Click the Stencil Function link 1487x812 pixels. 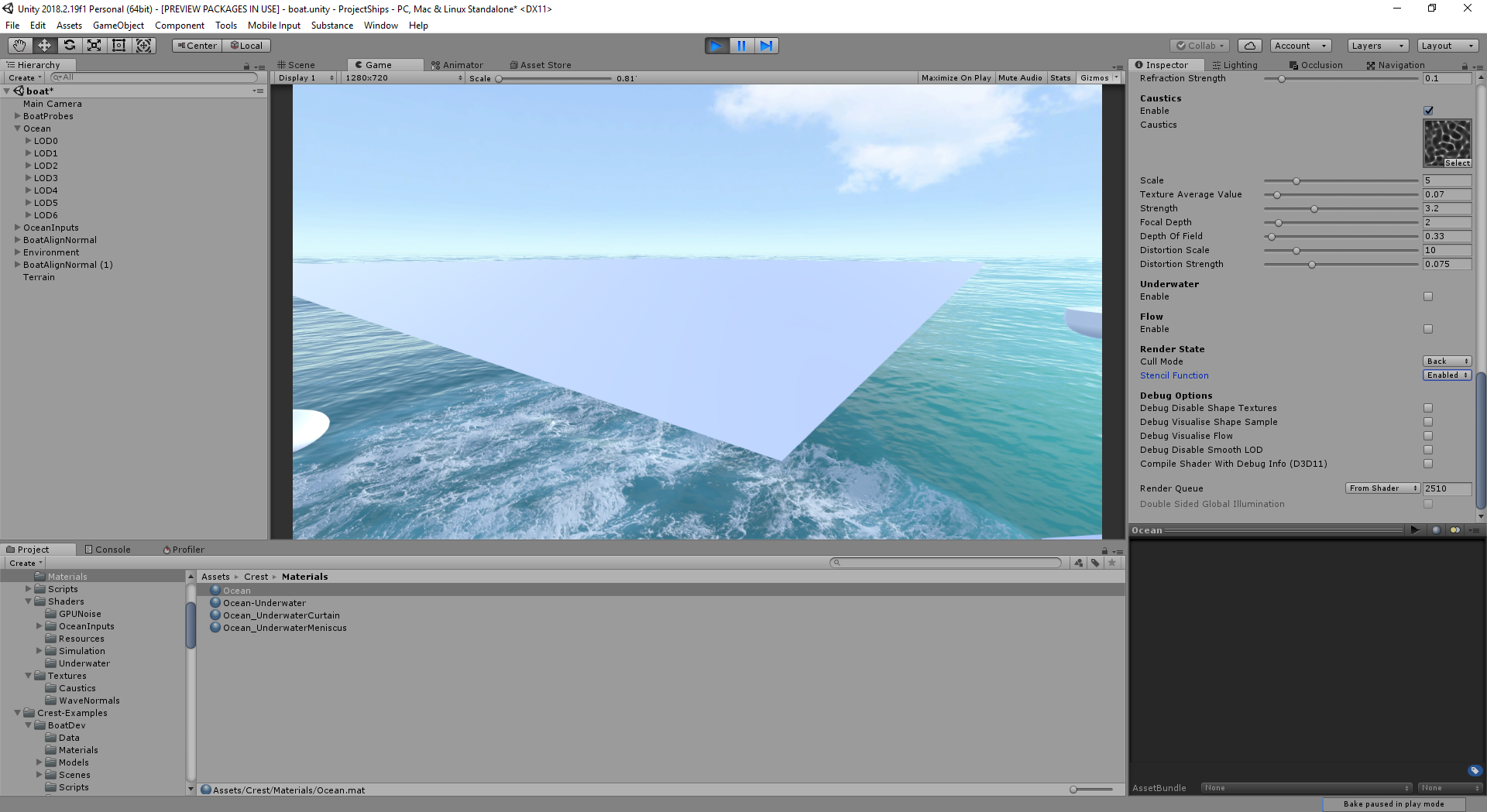tap(1174, 375)
